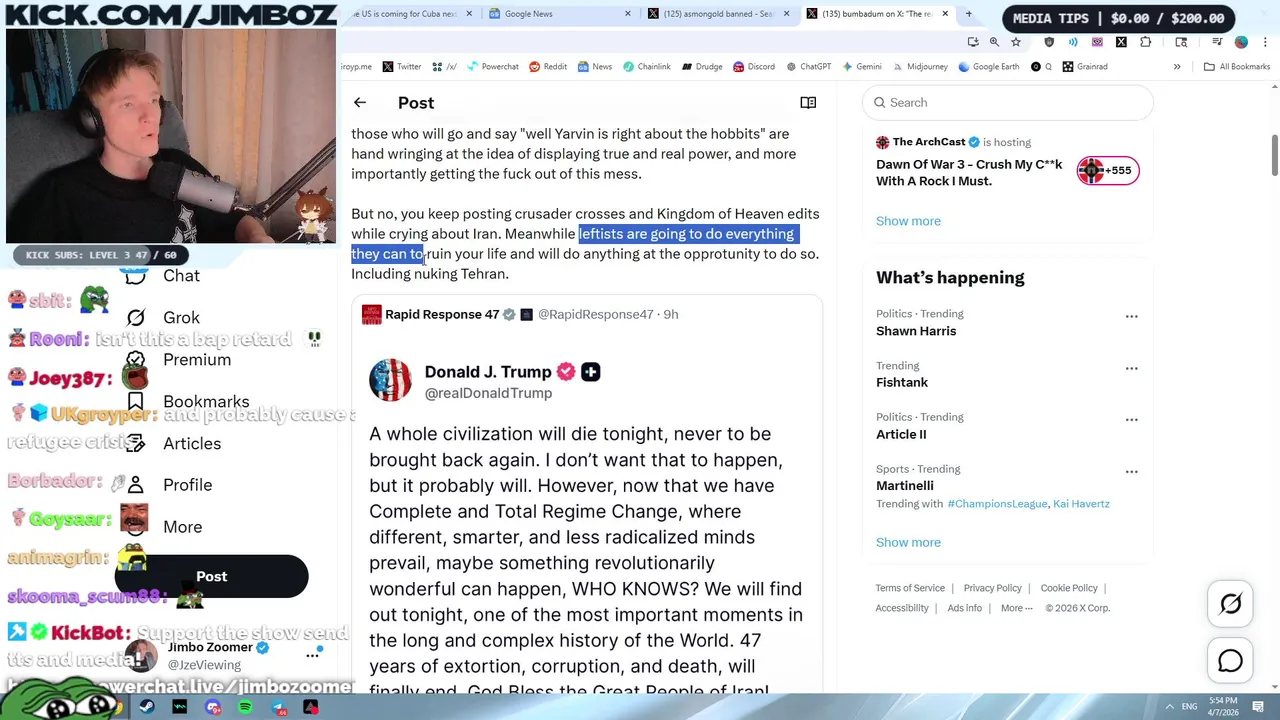
Task: Open a new browser tab
Action: (x=968, y=14)
